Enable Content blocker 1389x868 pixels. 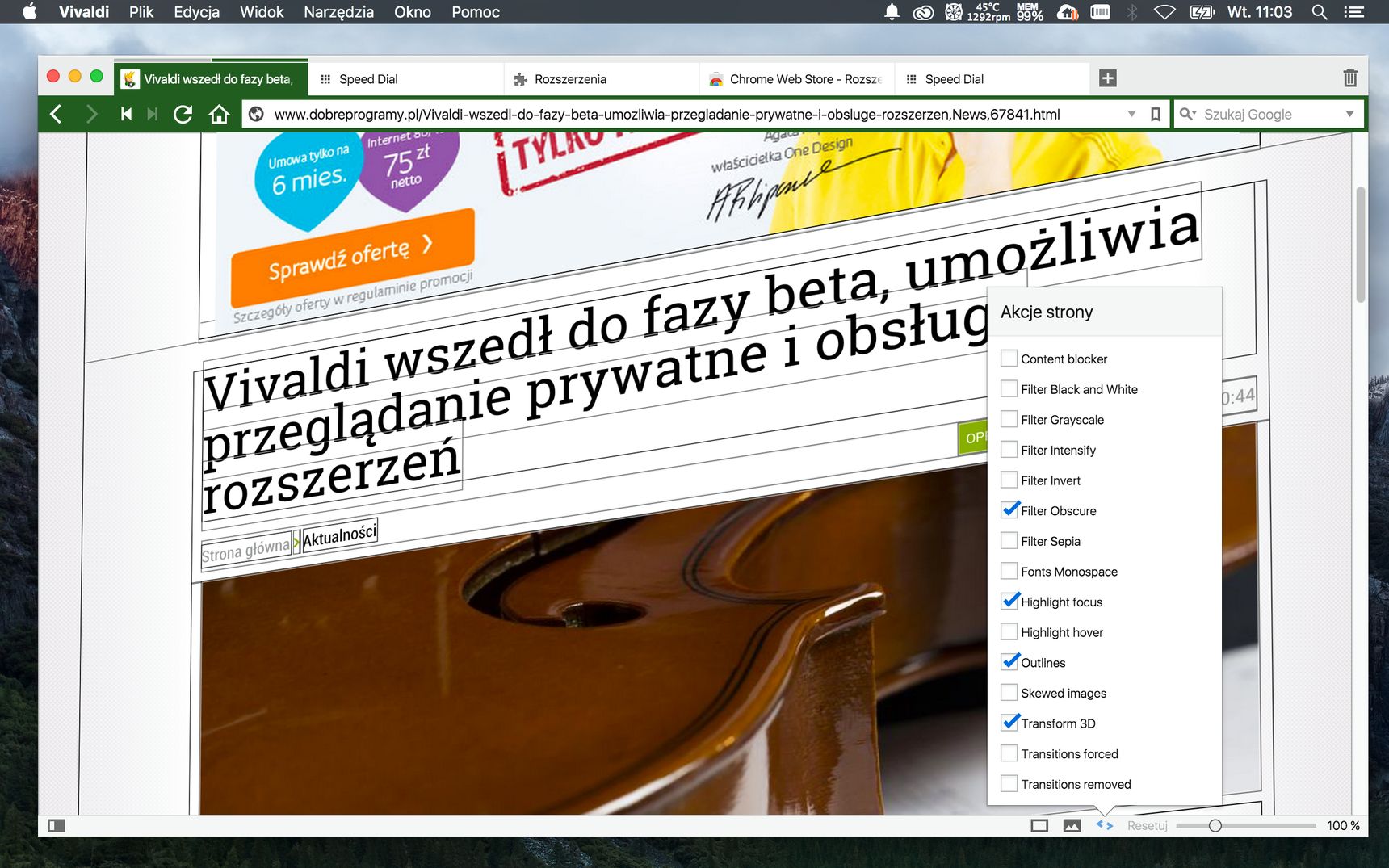1009,358
